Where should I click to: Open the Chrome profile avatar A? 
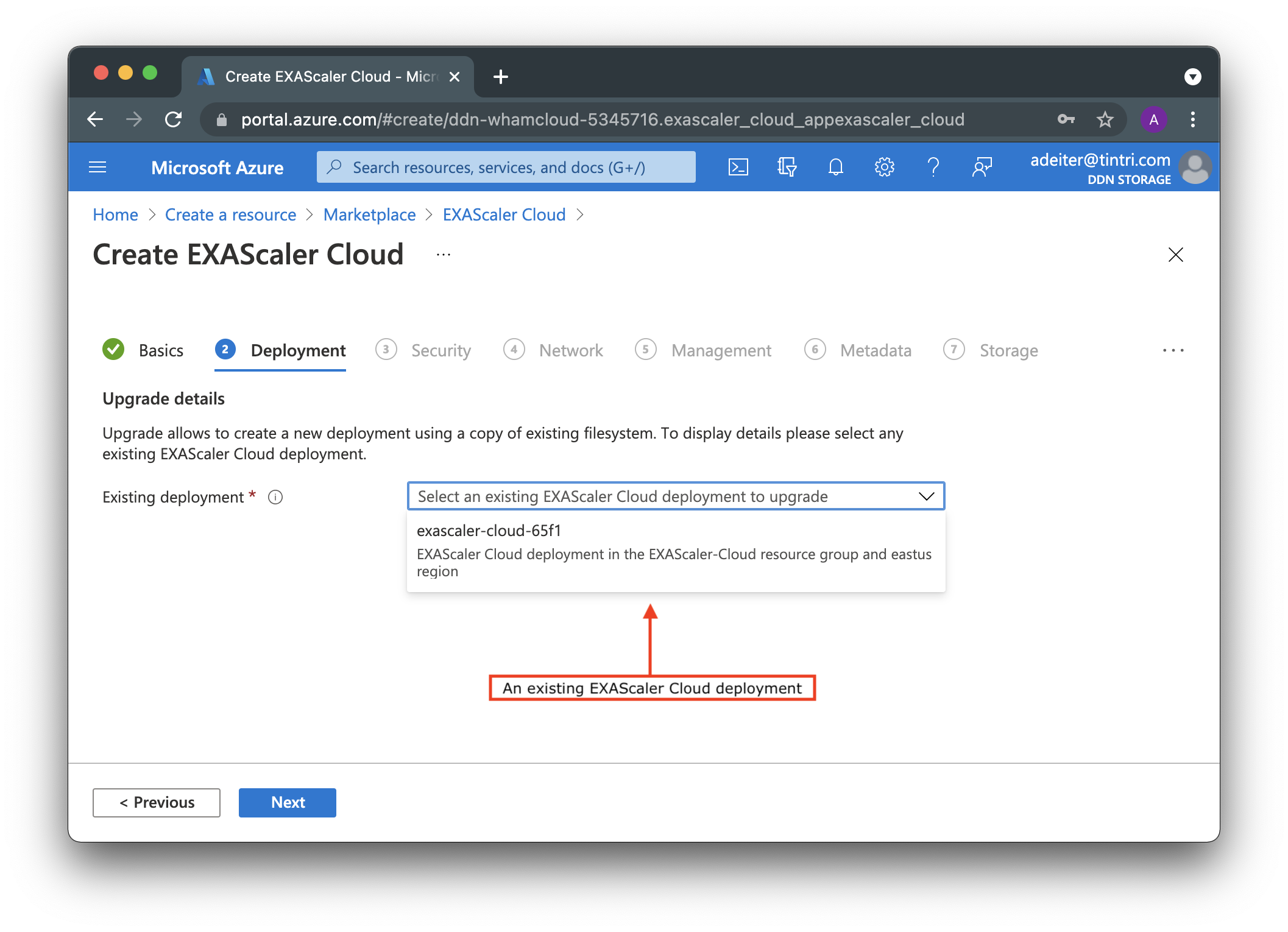click(1153, 119)
